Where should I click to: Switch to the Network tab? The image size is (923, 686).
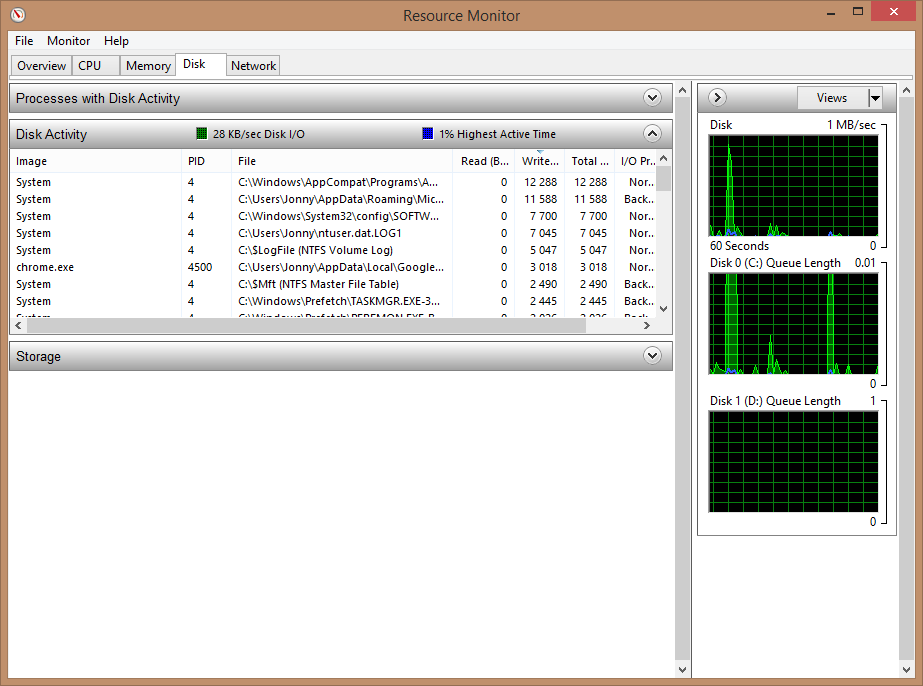pos(253,65)
